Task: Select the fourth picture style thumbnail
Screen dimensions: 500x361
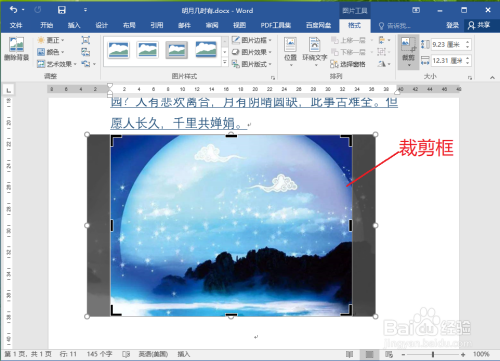Action: coord(206,50)
